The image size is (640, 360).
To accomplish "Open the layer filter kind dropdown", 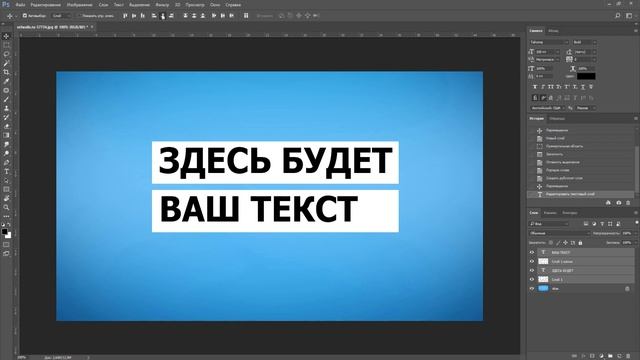I will click(549, 224).
